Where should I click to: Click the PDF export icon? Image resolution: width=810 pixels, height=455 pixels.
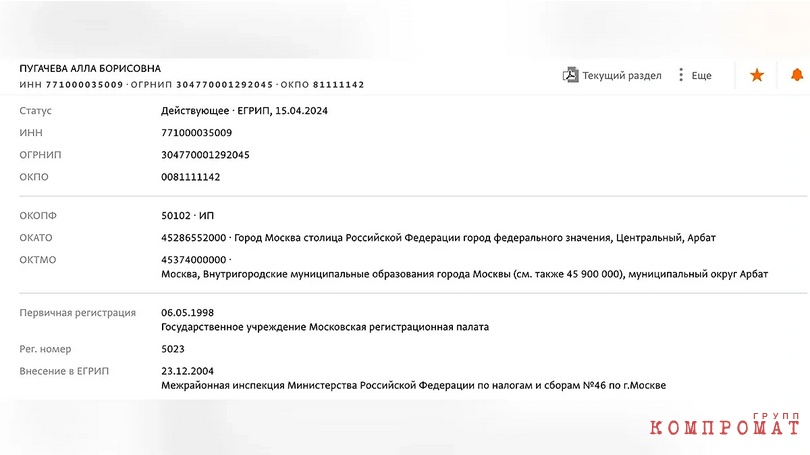pyautogui.click(x=570, y=75)
